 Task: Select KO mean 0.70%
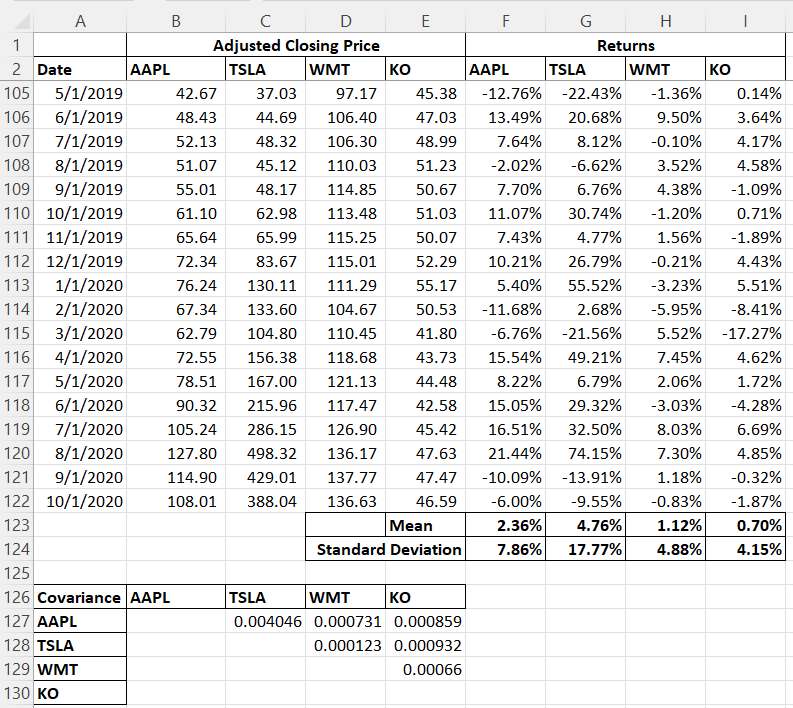(x=745, y=525)
